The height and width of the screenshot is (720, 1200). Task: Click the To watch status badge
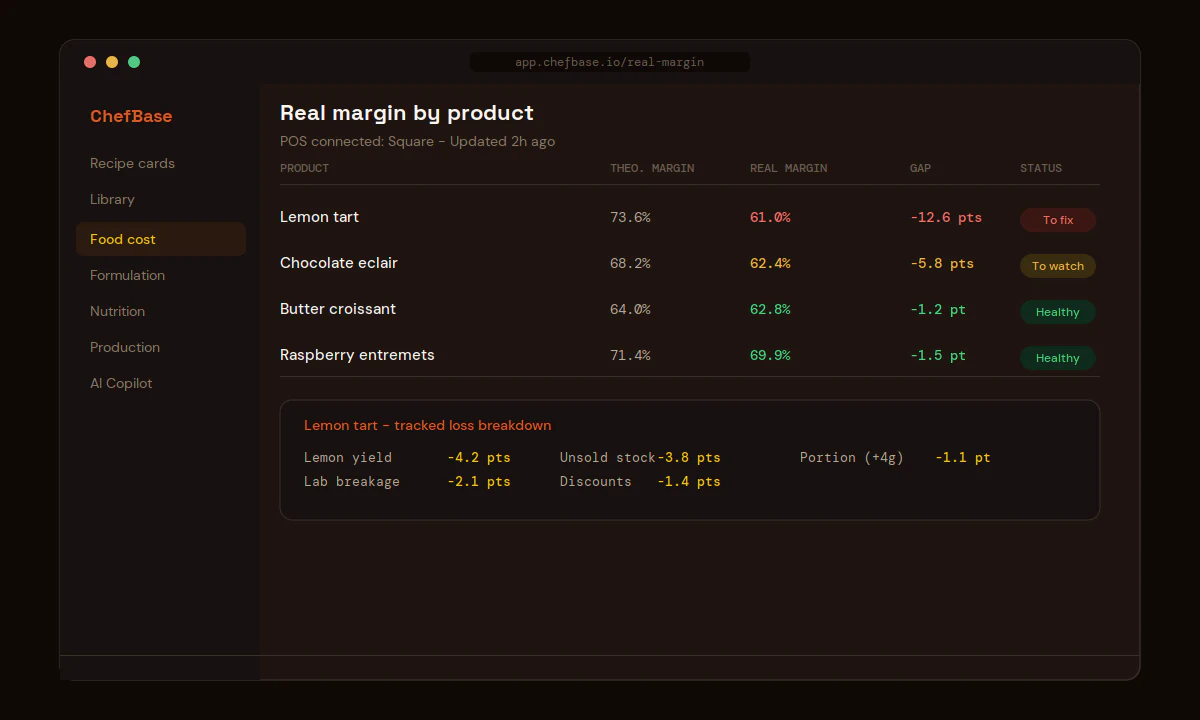(x=1058, y=266)
